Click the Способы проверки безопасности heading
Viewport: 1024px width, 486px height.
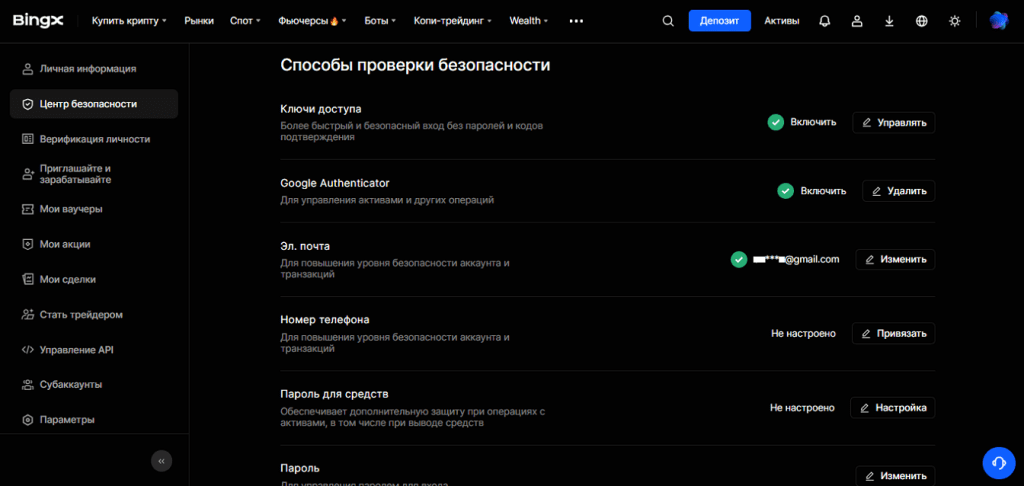pos(415,65)
